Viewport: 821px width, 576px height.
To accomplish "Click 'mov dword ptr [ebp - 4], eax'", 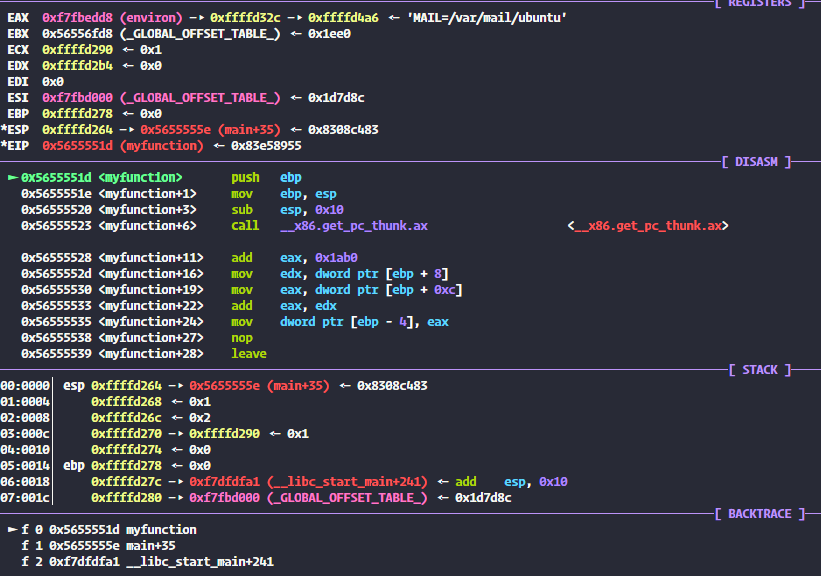I will (339, 322).
